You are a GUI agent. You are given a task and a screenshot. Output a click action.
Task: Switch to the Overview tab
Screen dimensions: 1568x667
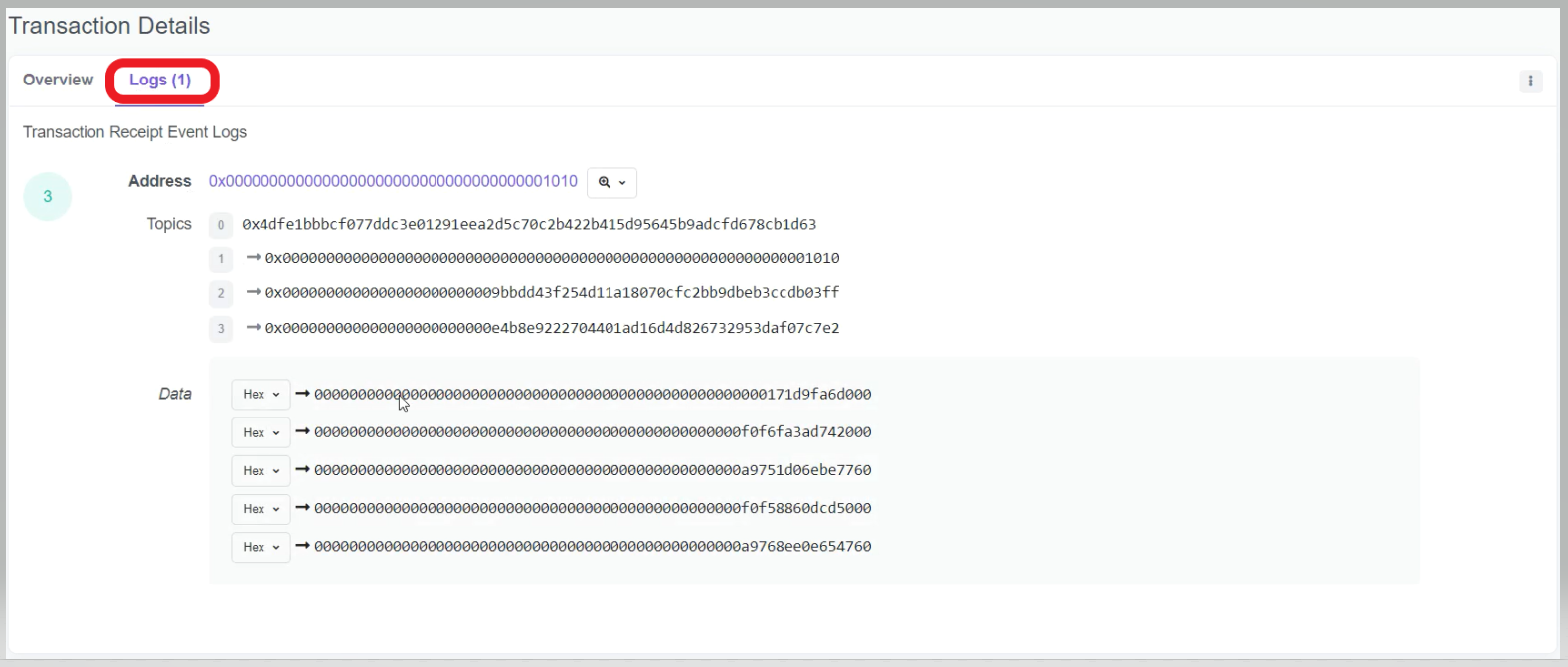point(58,80)
